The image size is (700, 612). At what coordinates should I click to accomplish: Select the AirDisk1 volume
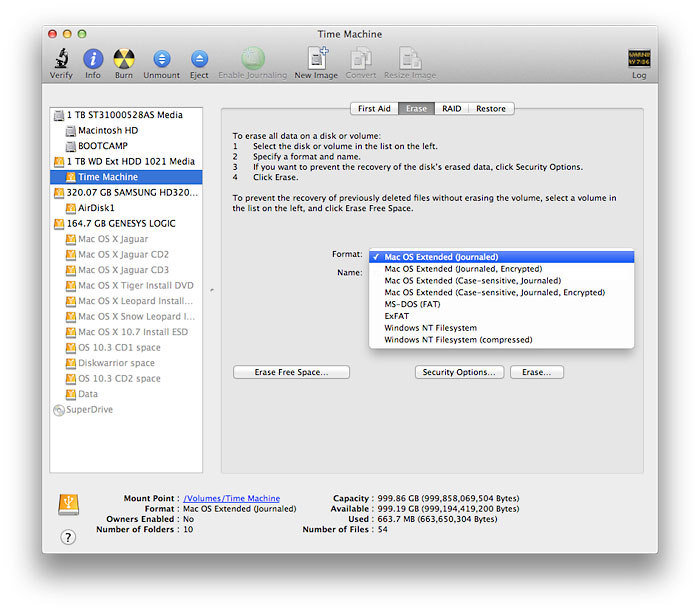coord(126,208)
